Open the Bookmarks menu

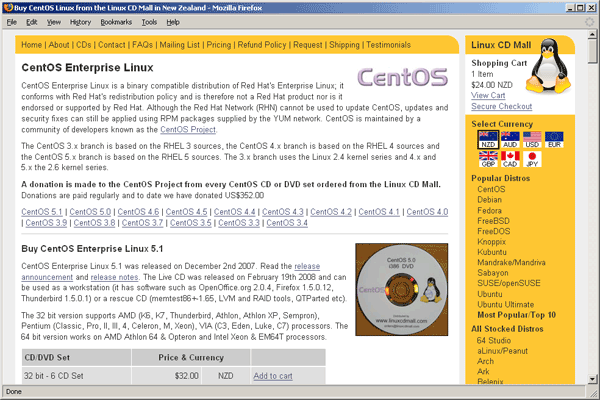pyautogui.click(x=116, y=22)
